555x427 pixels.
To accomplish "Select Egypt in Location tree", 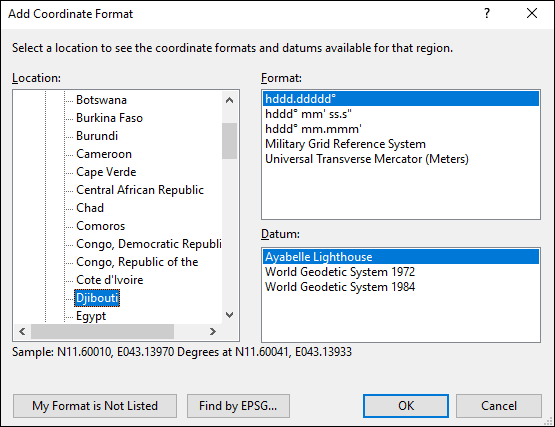I will pyautogui.click(x=91, y=316).
